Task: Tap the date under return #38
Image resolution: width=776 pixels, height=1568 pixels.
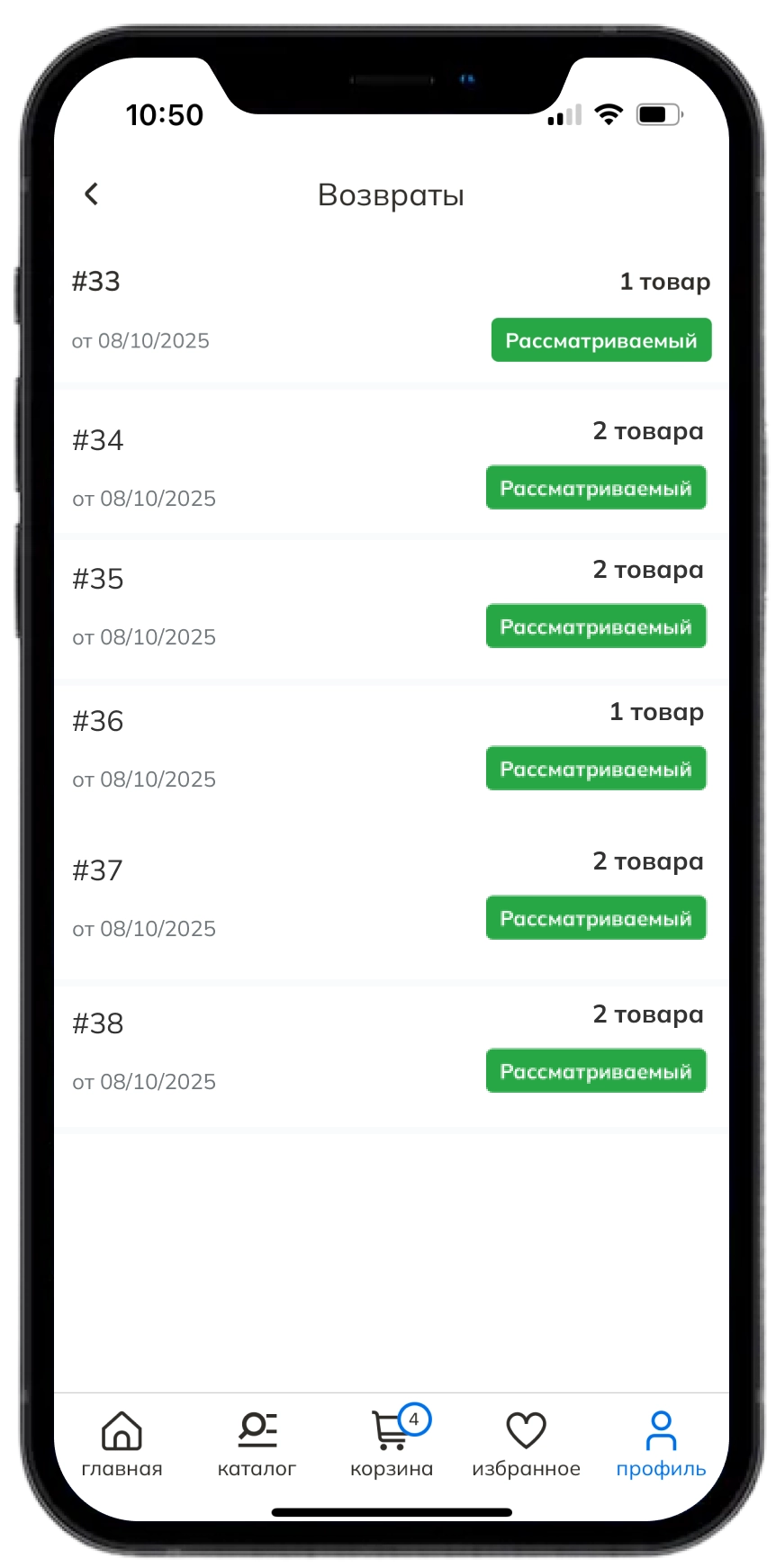Action: pyautogui.click(x=144, y=1081)
